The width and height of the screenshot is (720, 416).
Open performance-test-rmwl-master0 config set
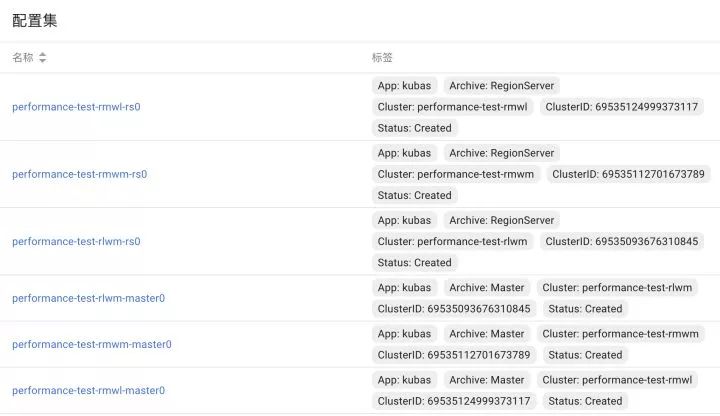tap(88, 390)
